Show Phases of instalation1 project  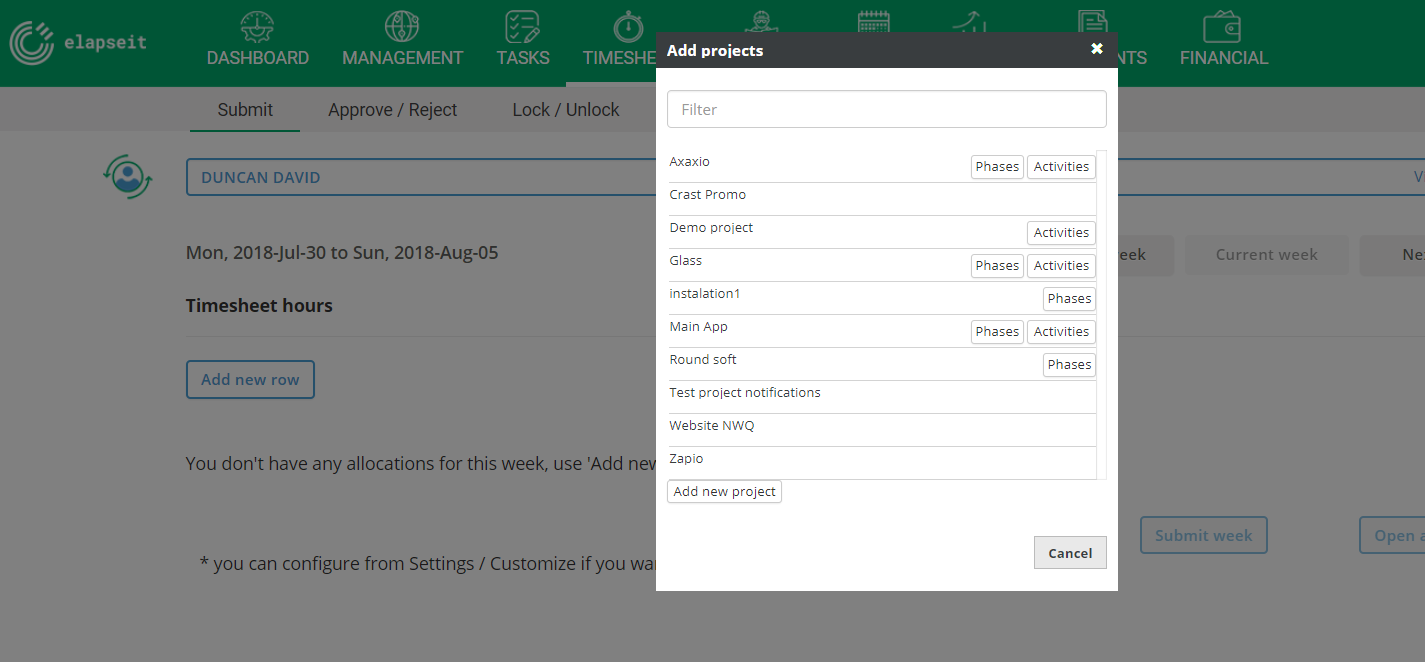point(1068,298)
